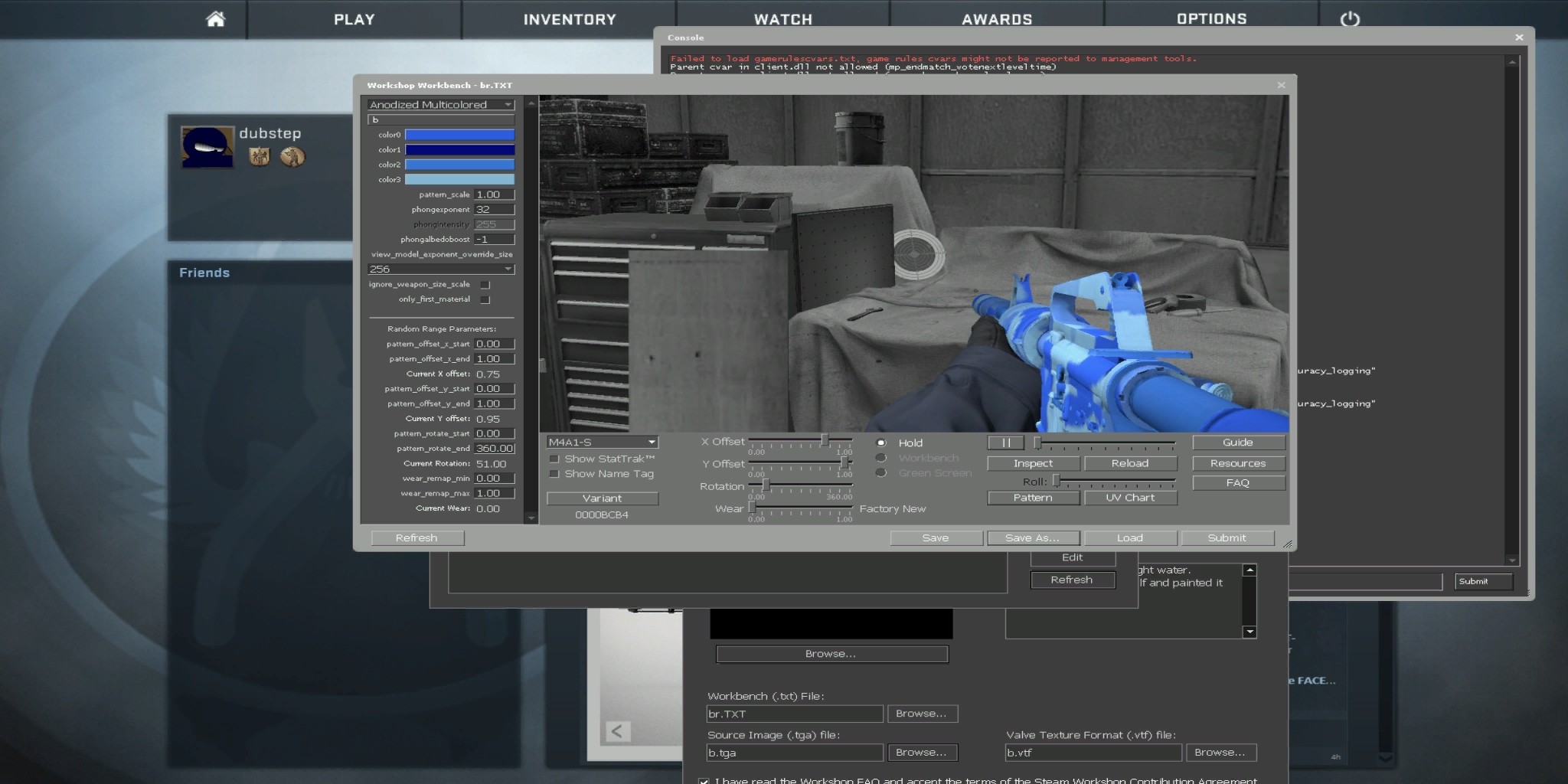Click the console command input field
1568x784 pixels.
1367,582
